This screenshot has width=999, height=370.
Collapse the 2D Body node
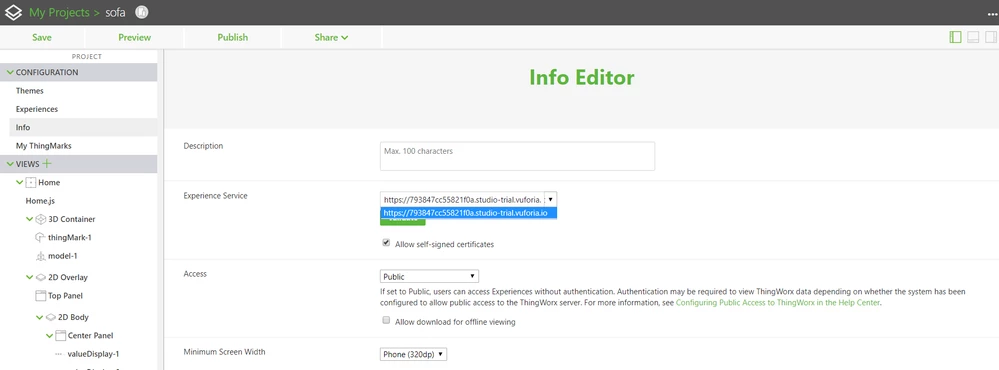[40, 318]
